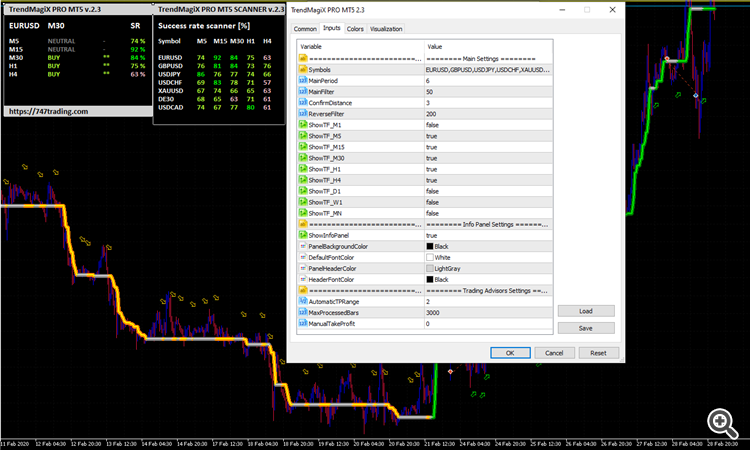Switch to the Colors tab
Image resolution: width=750 pixels, height=450 pixels.
(355, 29)
